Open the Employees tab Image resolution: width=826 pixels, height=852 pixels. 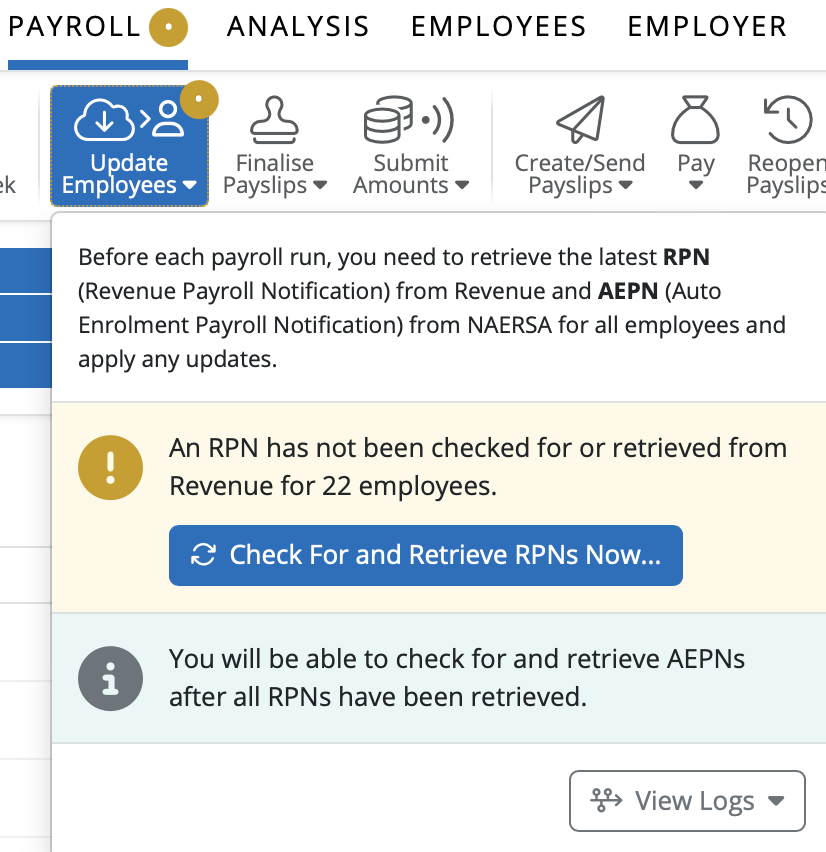point(498,27)
